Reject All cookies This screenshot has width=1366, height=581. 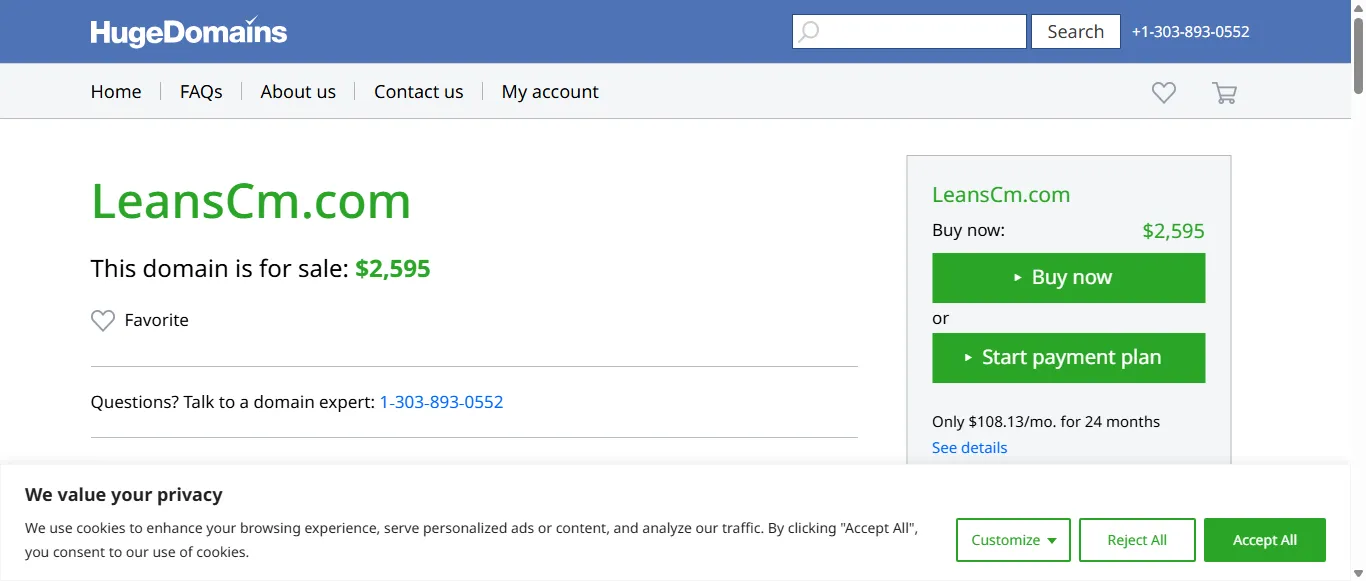(1137, 540)
